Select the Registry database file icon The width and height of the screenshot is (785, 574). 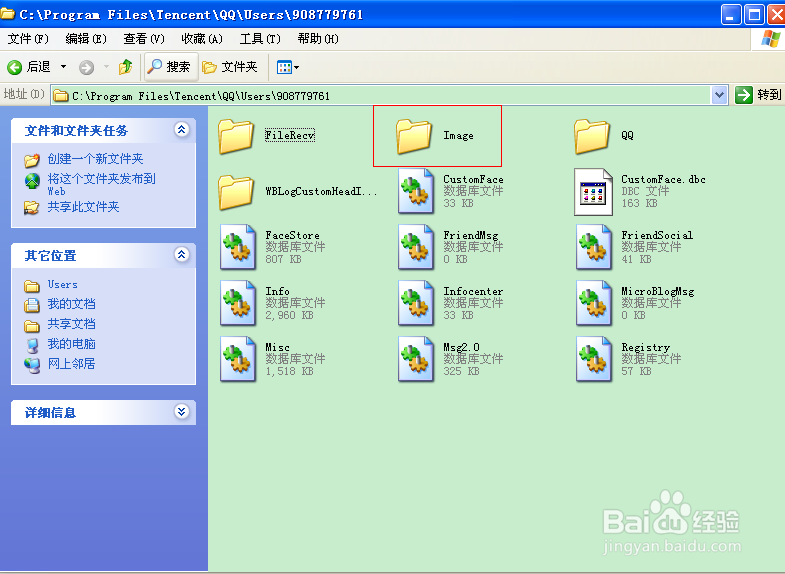pos(594,359)
